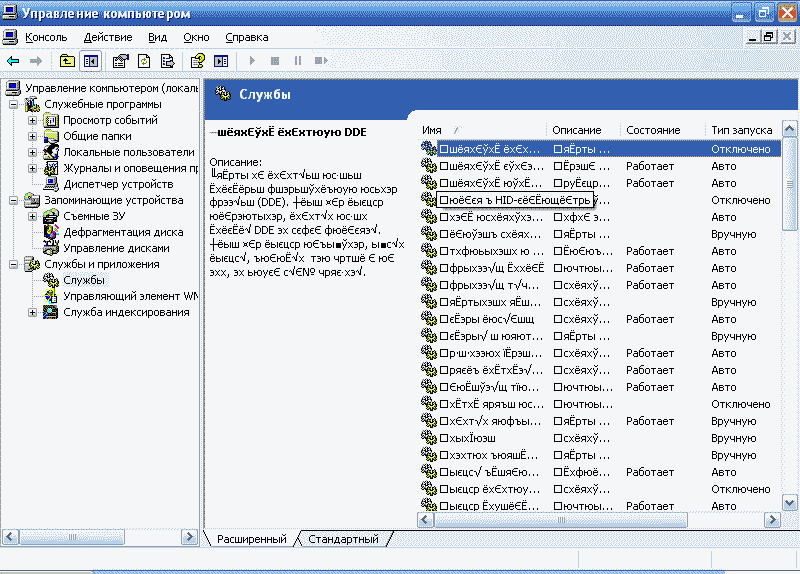Click the services list scroll-down arrow
The width and height of the screenshot is (800, 574).
(789, 503)
